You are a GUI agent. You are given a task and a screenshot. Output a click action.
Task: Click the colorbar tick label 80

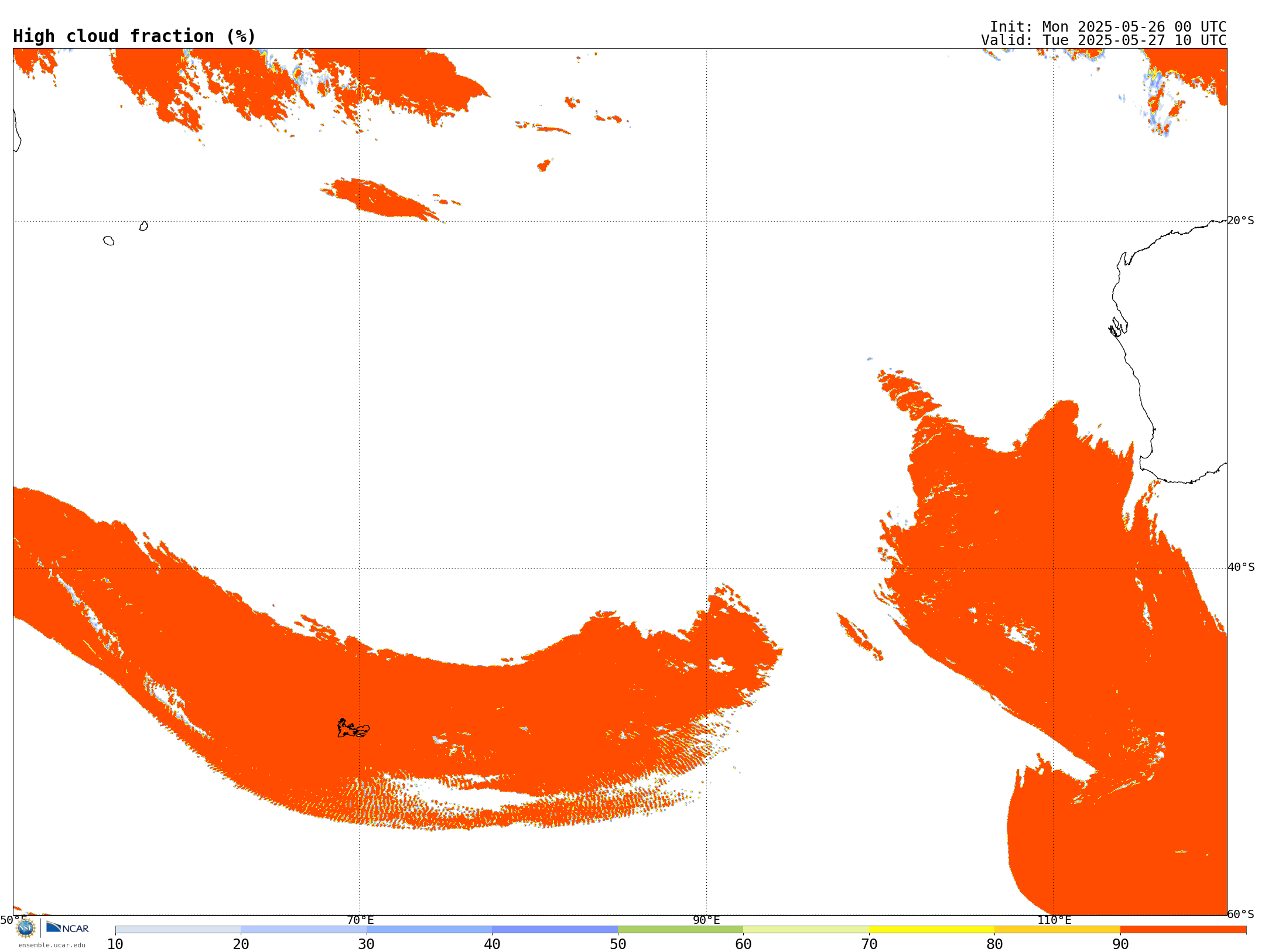(994, 944)
